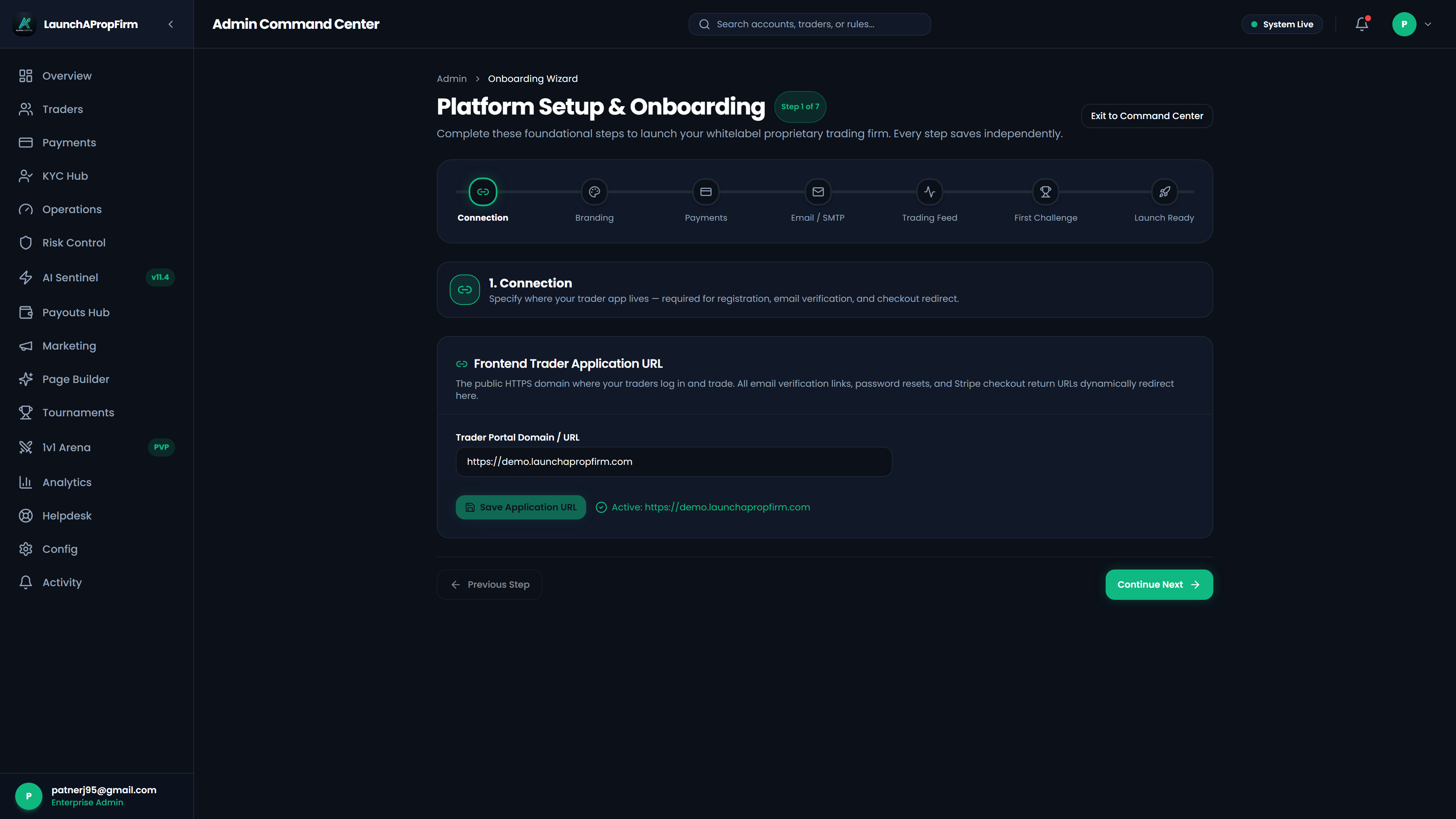Click the Marketing megaphone icon
The image size is (1456, 819).
tap(25, 346)
